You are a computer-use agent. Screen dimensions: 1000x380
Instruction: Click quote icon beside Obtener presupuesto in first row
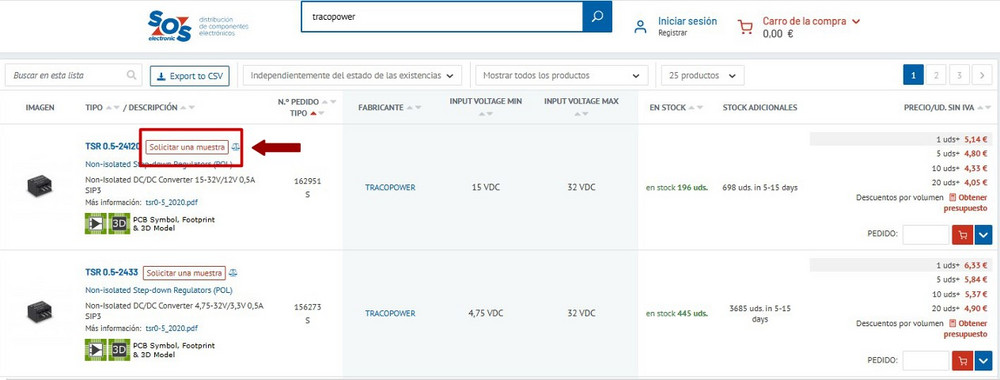[x=953, y=198]
